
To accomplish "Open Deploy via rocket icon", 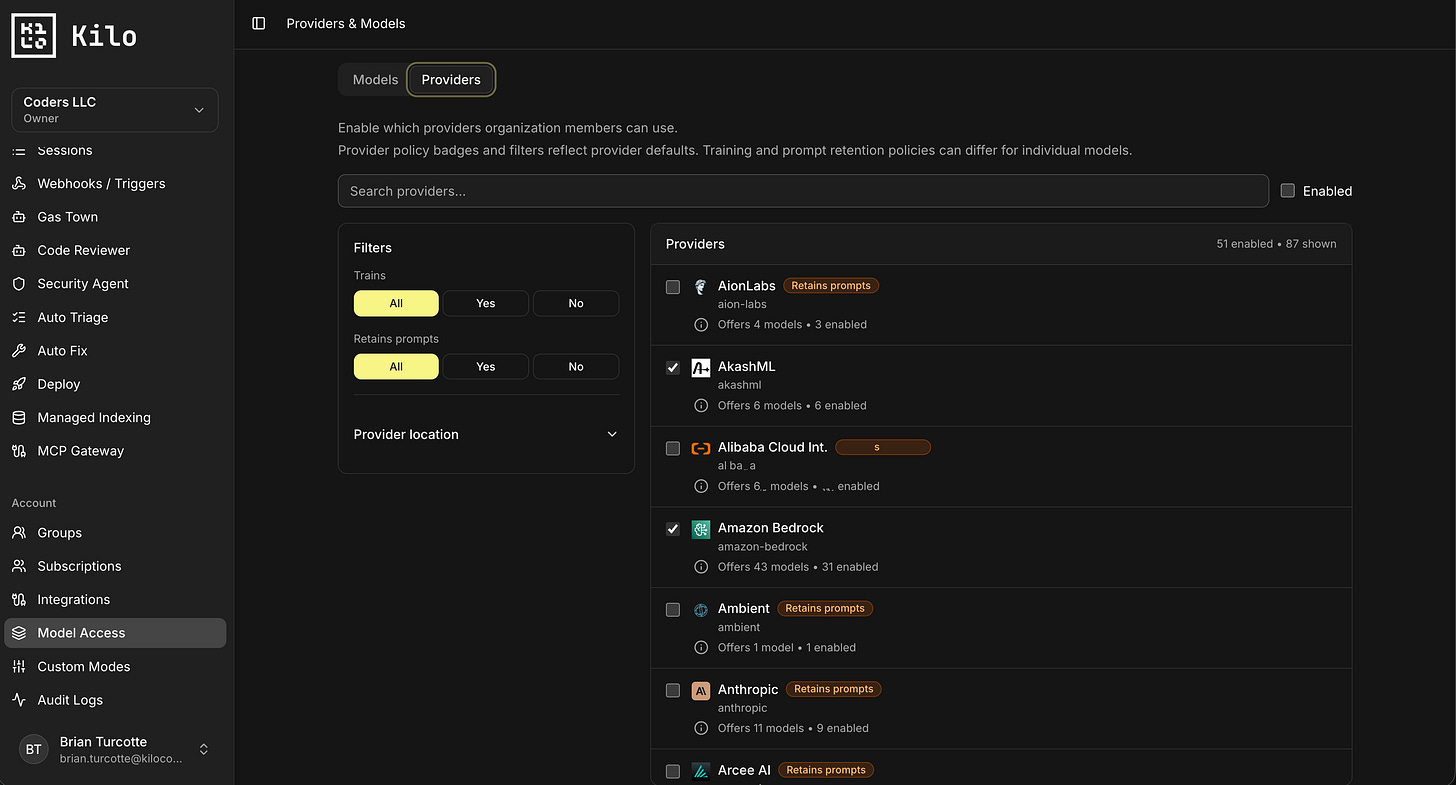I will click(x=18, y=384).
